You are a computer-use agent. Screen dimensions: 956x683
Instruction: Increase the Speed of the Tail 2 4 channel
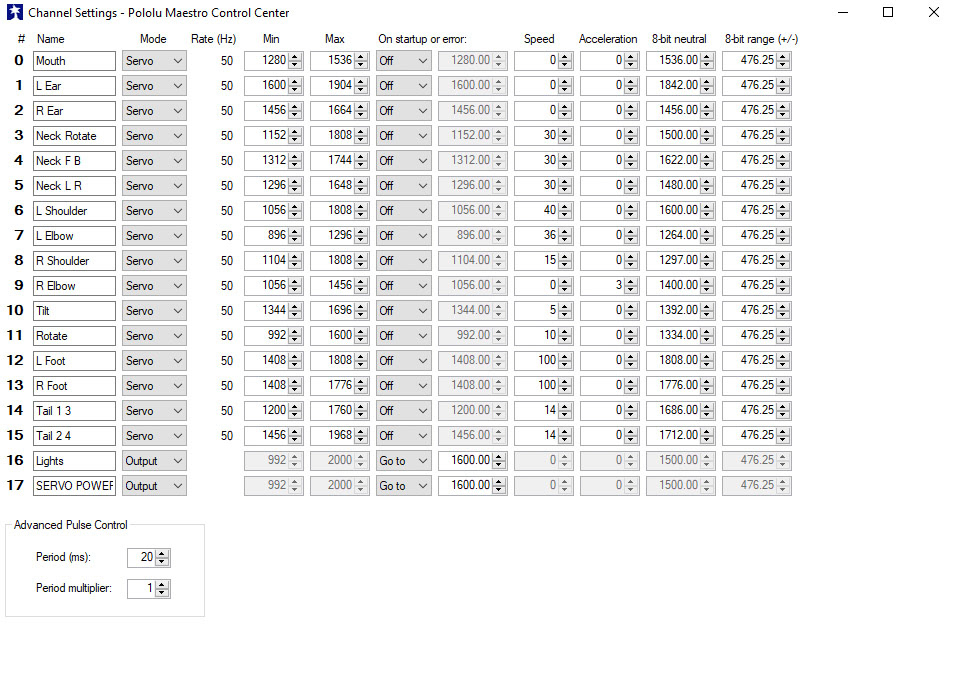pyautogui.click(x=565, y=432)
